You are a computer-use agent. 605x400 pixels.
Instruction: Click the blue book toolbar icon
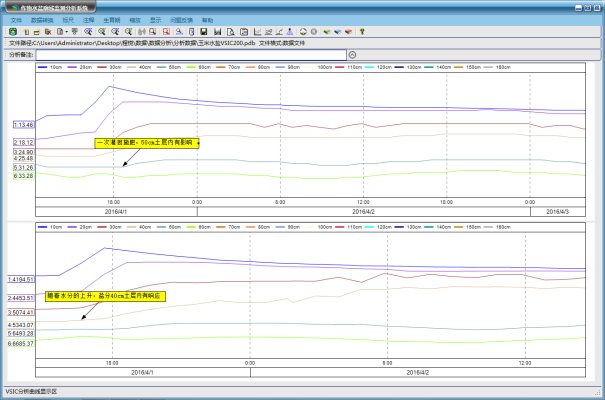[338, 32]
